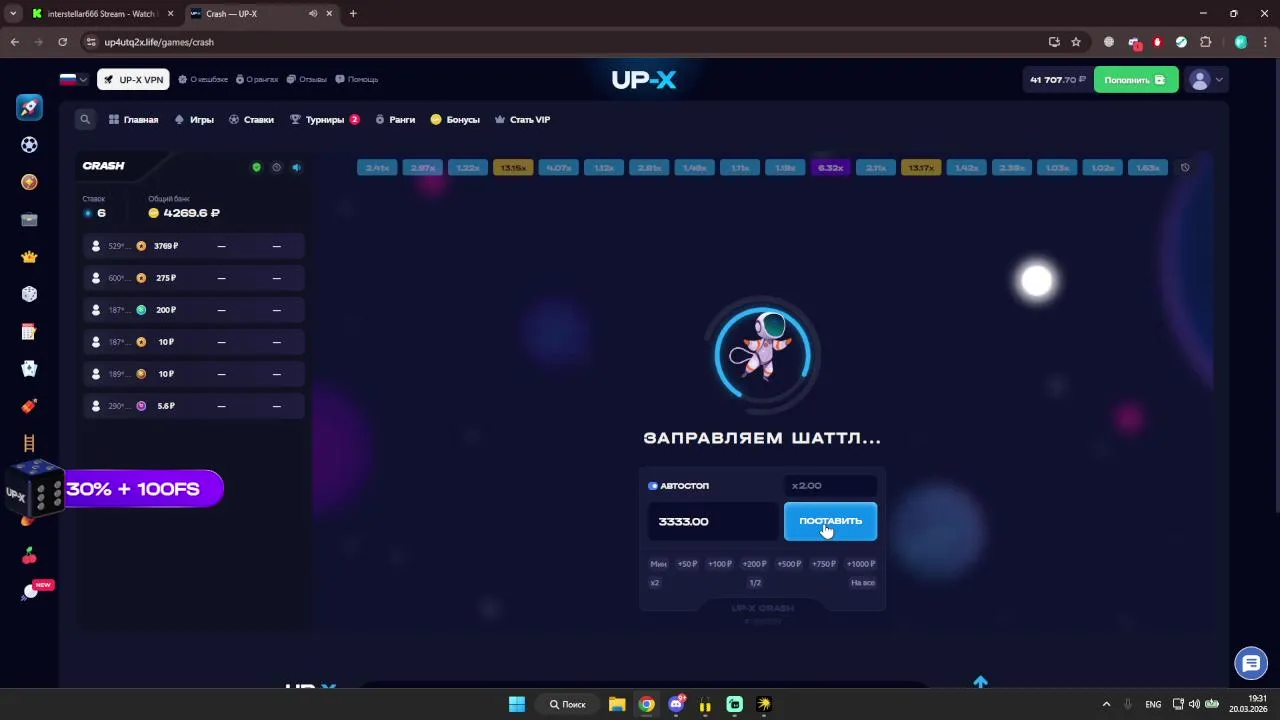
Task: Open the Игры menu item
Action: (x=194, y=119)
